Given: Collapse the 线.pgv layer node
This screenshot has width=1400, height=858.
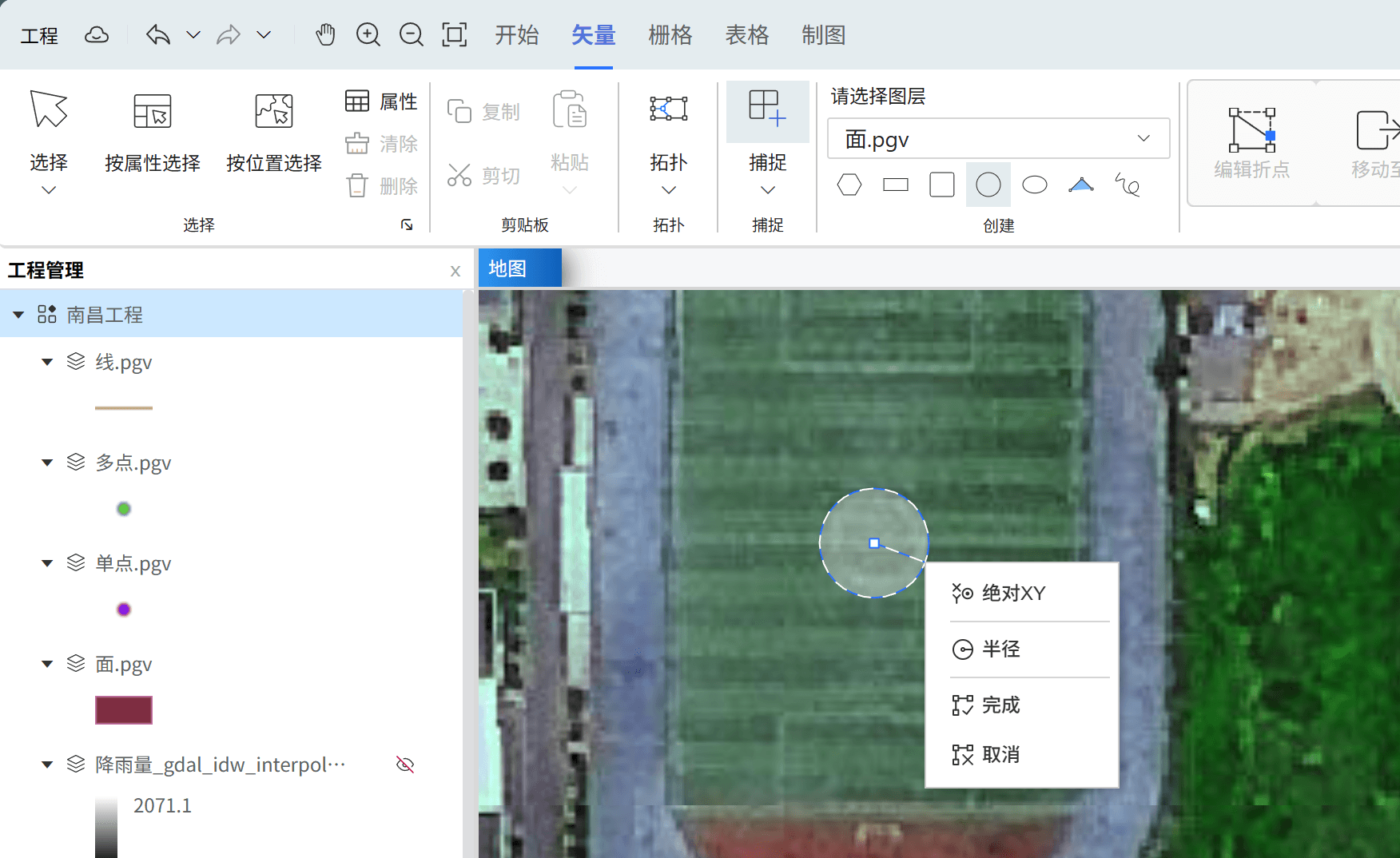Looking at the screenshot, I should pos(47,363).
